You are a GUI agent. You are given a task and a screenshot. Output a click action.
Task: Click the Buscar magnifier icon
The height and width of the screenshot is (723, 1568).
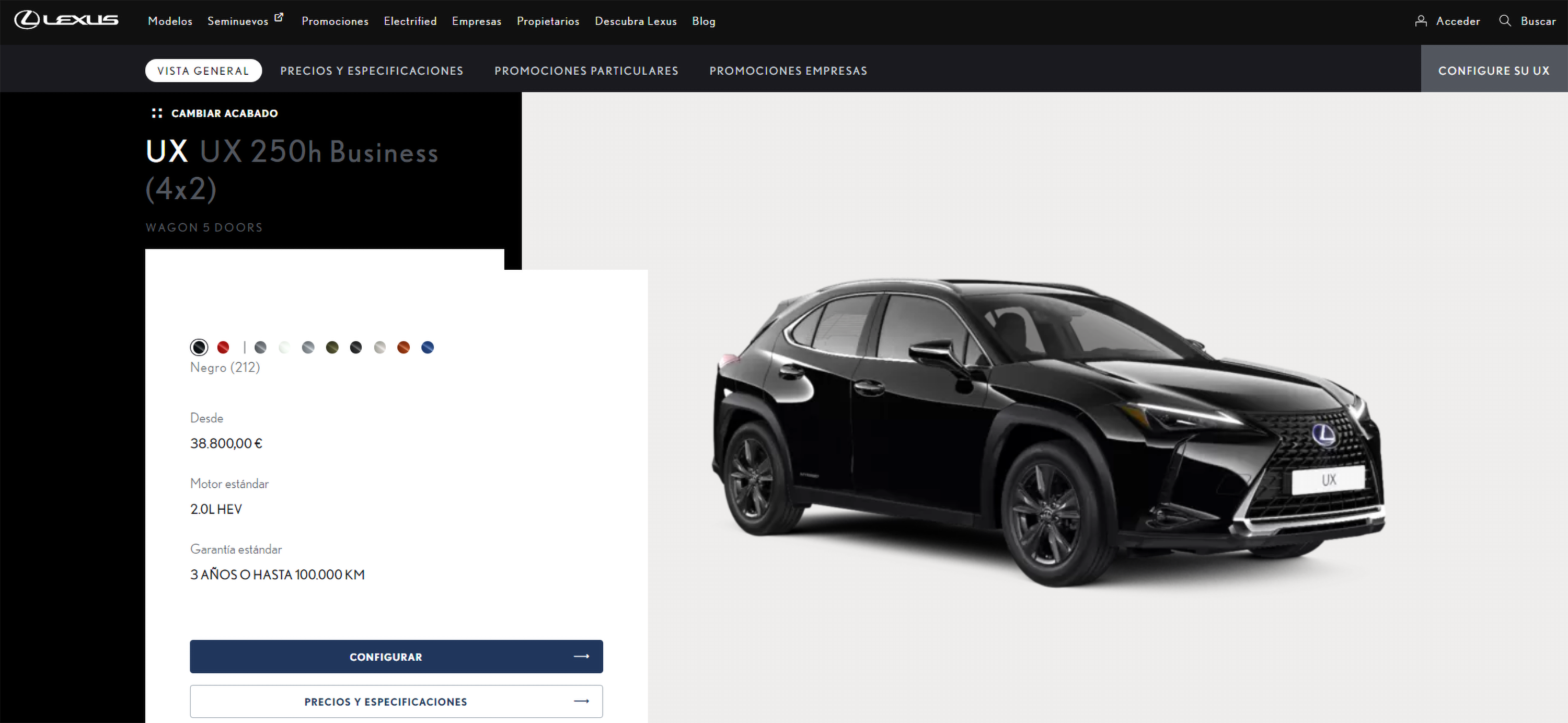coord(1505,21)
